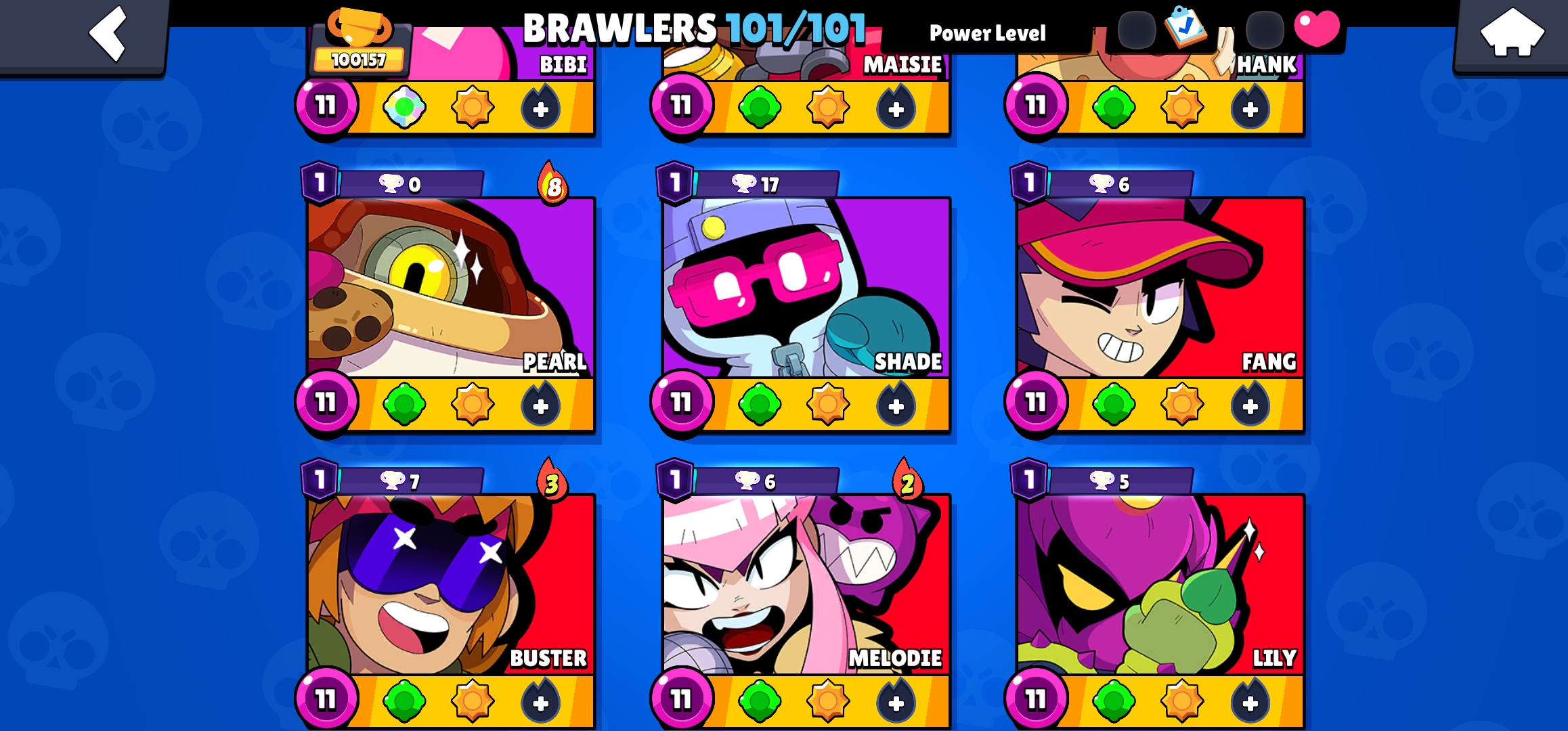Screen dimensions: 1568x731
Task: Open the Power Level sort option
Action: (987, 32)
